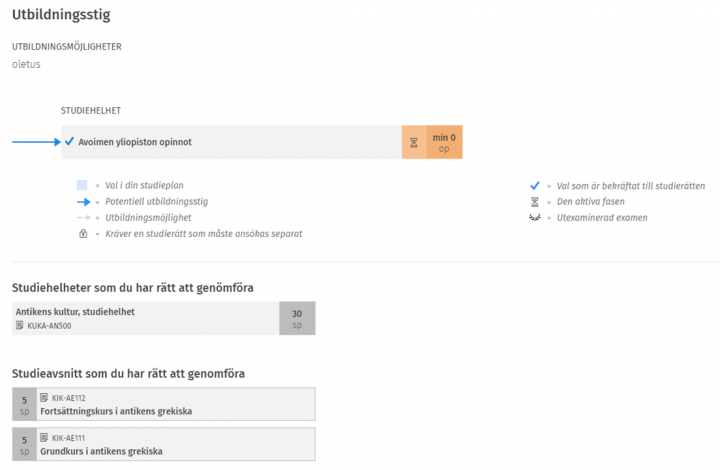Image resolution: width=720 pixels, height=470 pixels.
Task: Click the blue arrow pointing to the study module
Action: [x=35, y=142]
